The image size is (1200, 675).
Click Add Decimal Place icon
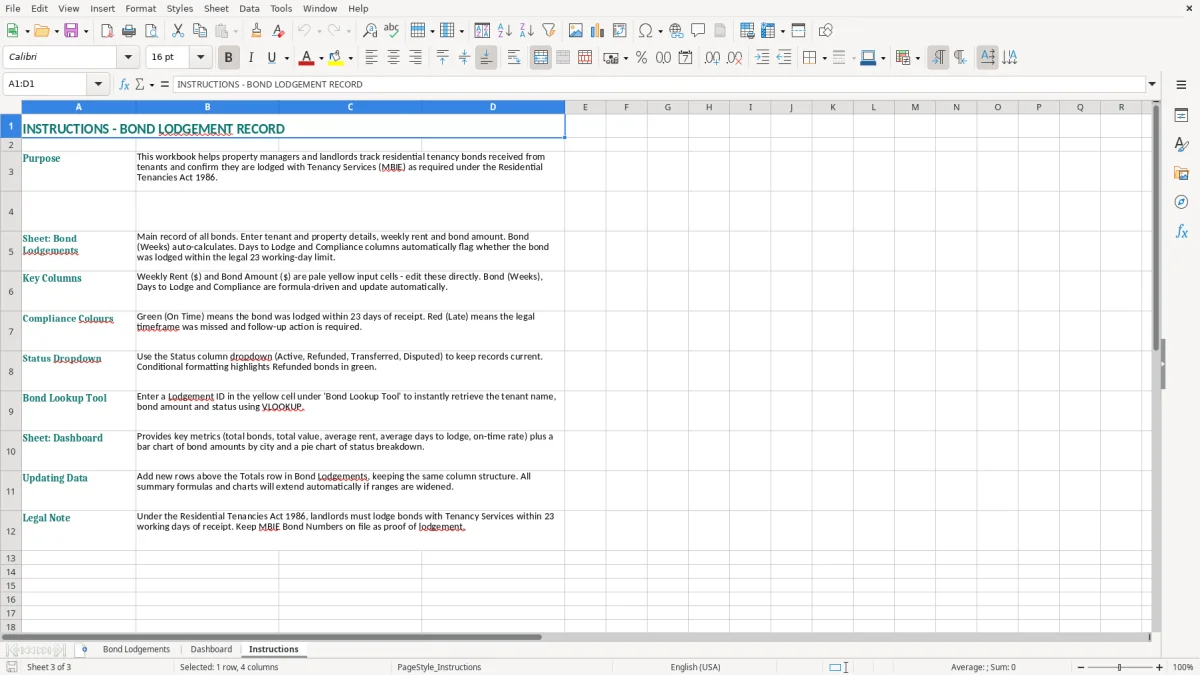pyautogui.click(x=712, y=58)
